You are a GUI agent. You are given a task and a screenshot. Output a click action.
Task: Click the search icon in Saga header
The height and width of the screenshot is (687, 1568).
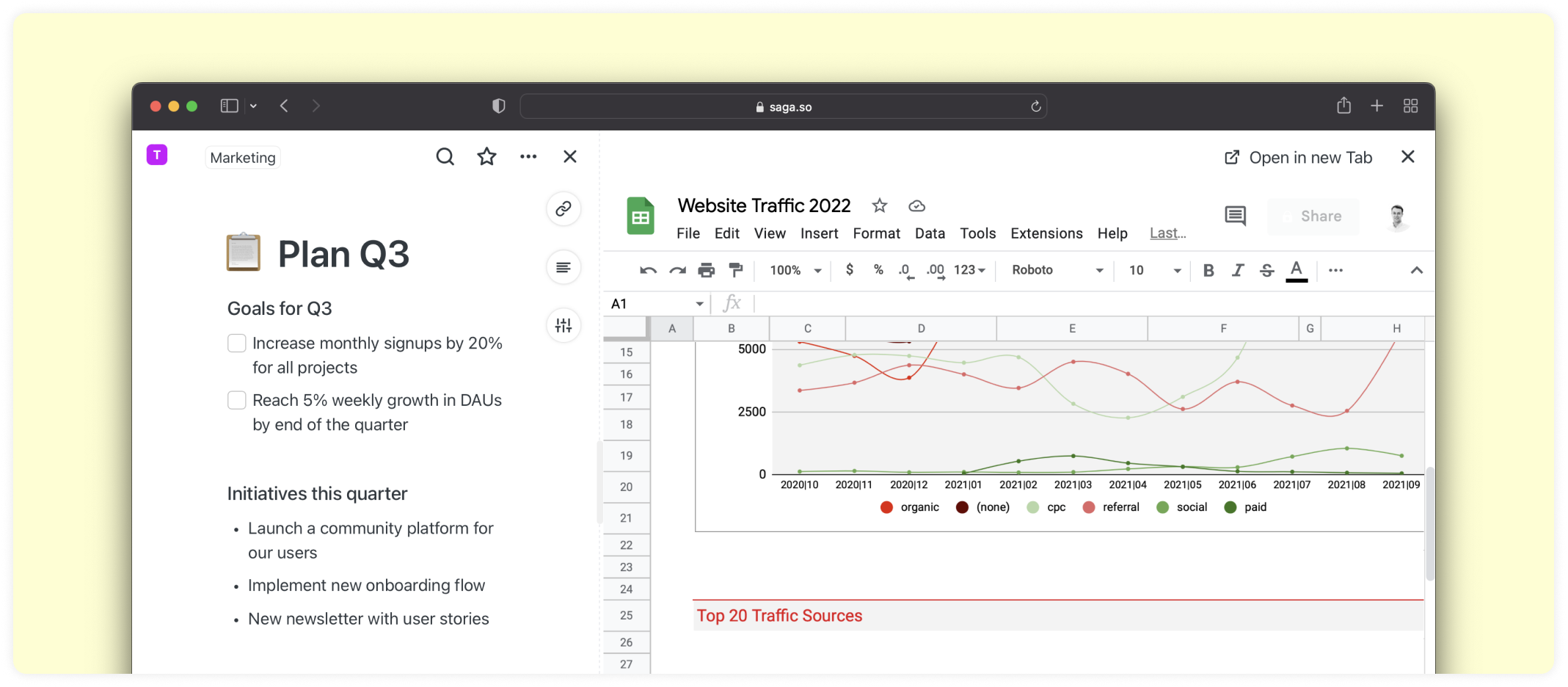(x=445, y=156)
